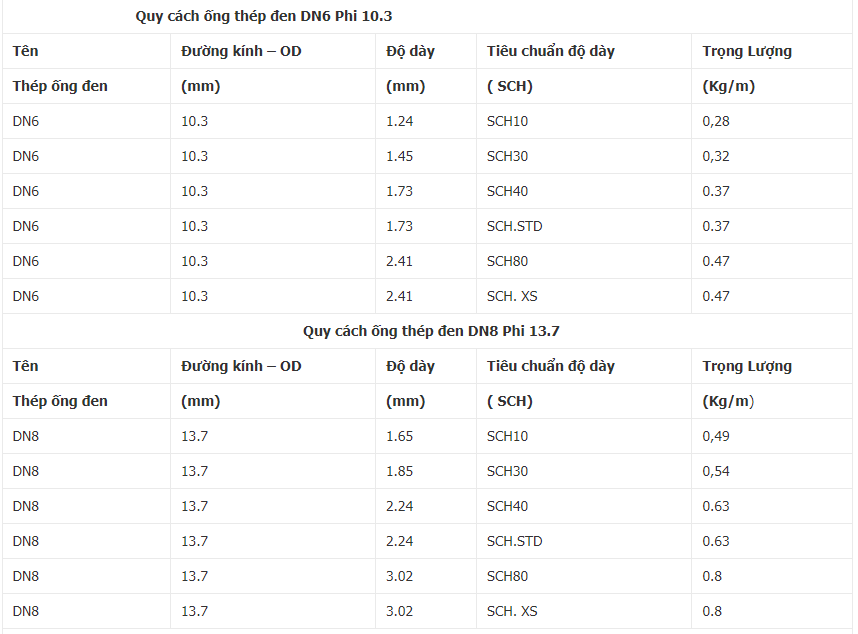Select the 1.45 thickness cell
Viewport: 858px width, 634px height.
(x=399, y=156)
